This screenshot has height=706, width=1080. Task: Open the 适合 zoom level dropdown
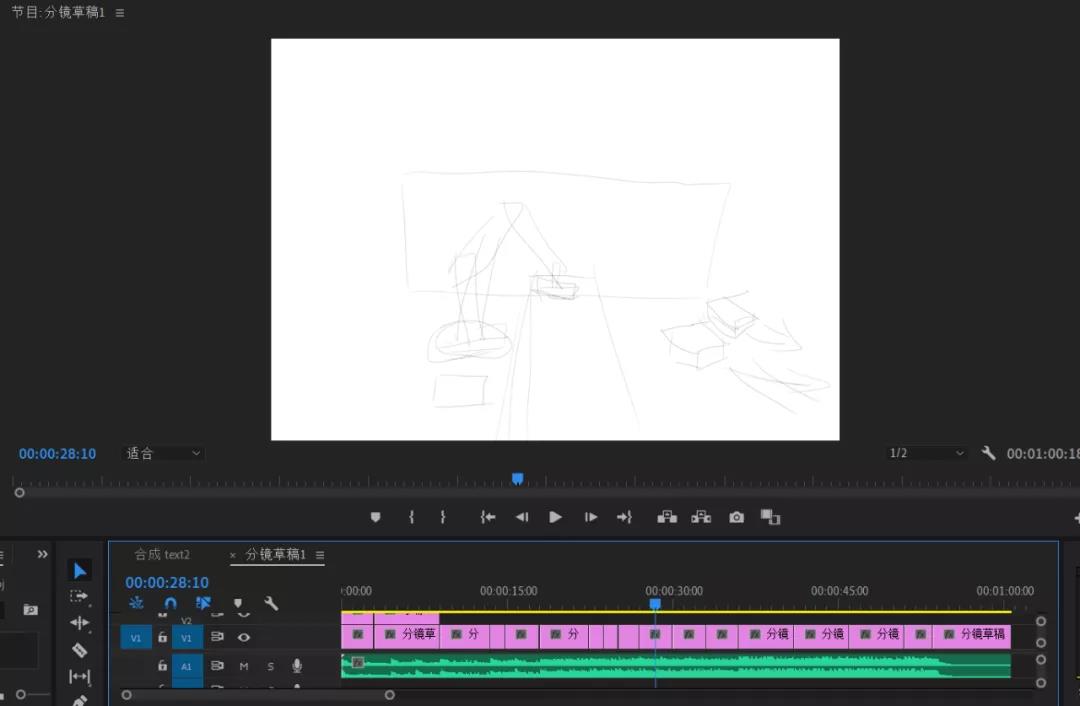[163, 453]
